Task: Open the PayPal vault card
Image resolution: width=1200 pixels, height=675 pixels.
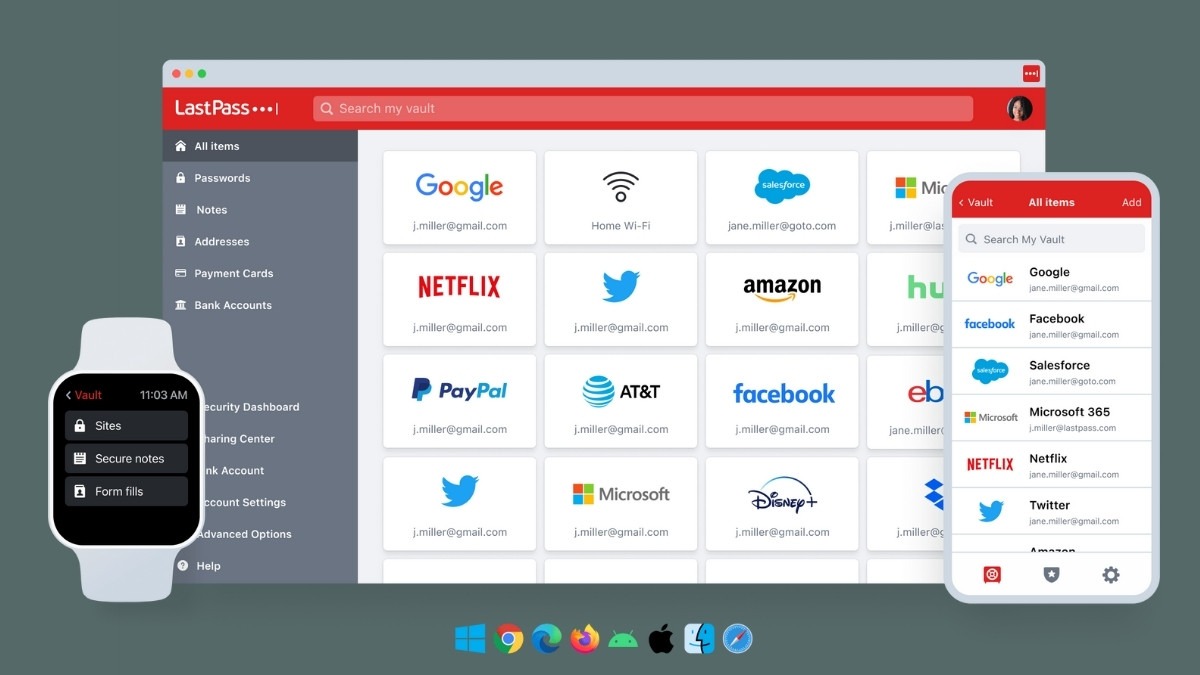Action: pyautogui.click(x=460, y=401)
